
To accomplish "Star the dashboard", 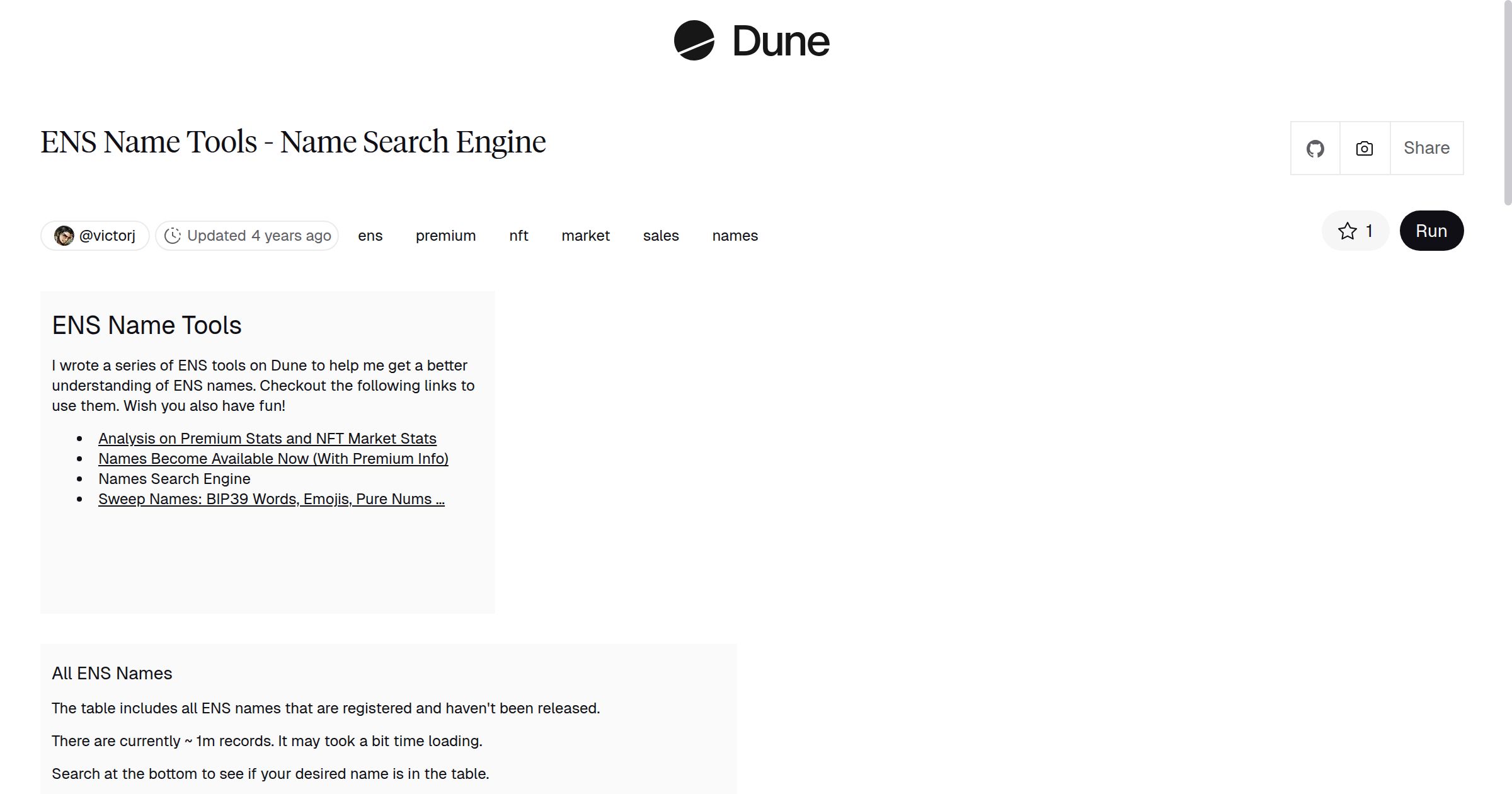I will click(1347, 231).
